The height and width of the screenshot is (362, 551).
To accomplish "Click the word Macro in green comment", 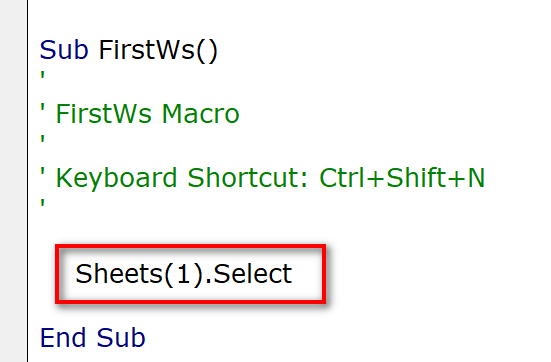I will click(200, 114).
